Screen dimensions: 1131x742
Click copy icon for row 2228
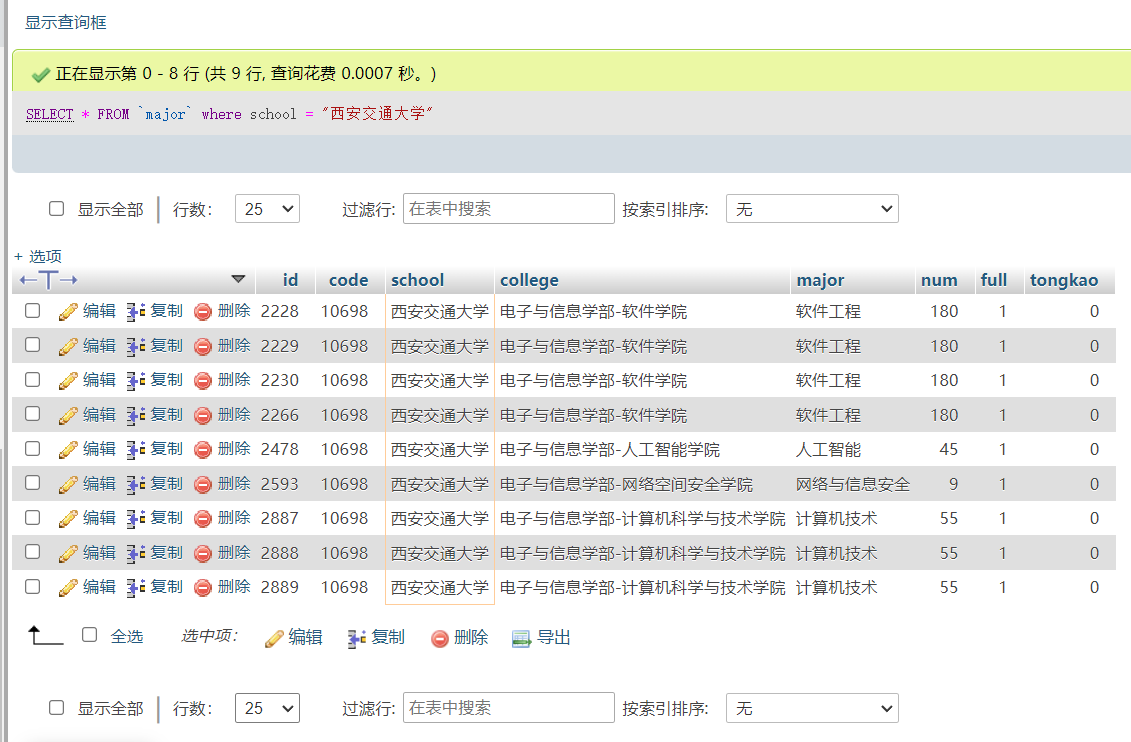click(x=136, y=312)
